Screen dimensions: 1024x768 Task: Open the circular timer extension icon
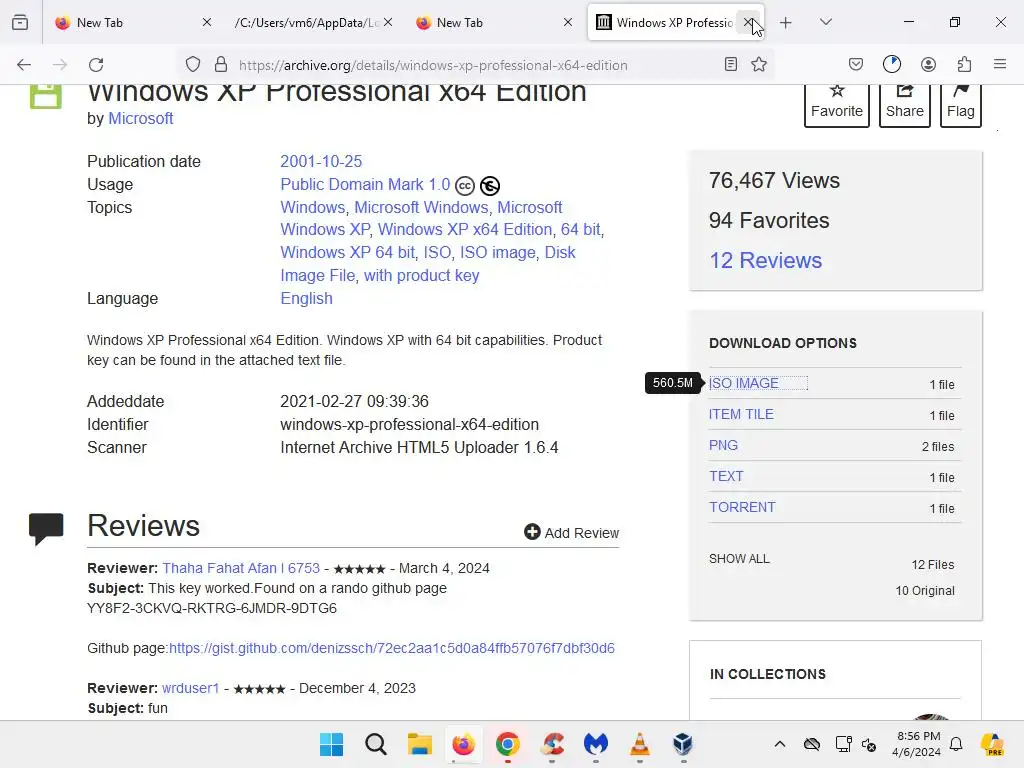click(x=891, y=65)
